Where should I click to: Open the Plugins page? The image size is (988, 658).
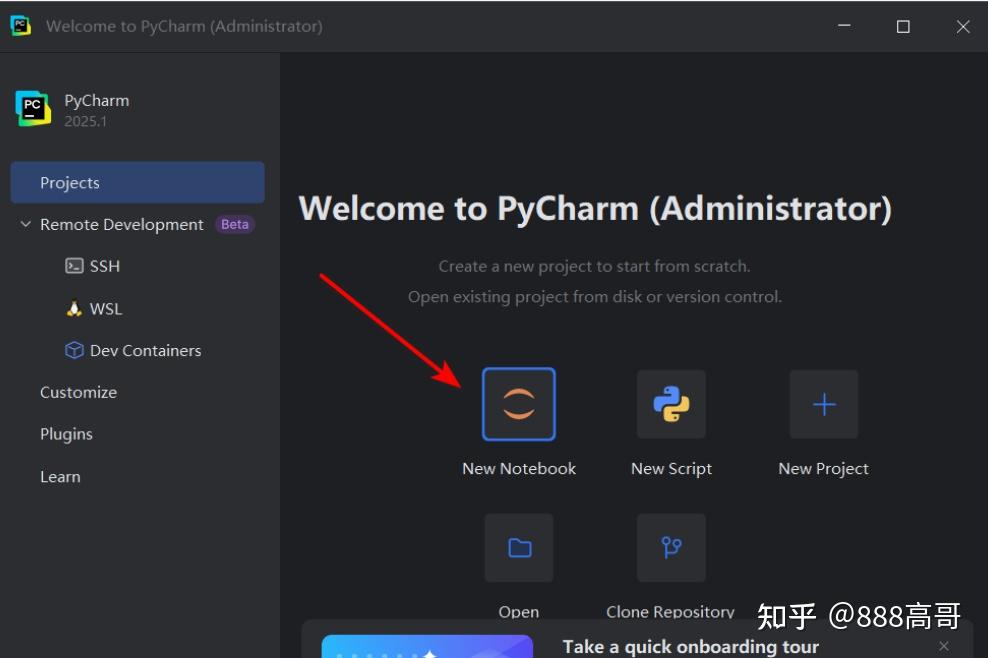point(66,434)
